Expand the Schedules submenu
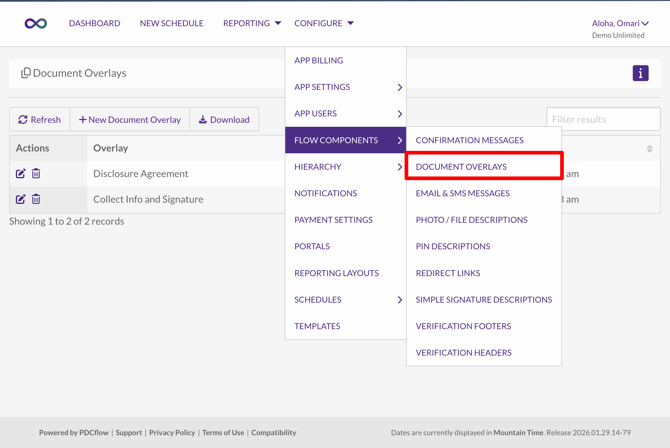Screen dimensions: 670x448 [345, 300]
